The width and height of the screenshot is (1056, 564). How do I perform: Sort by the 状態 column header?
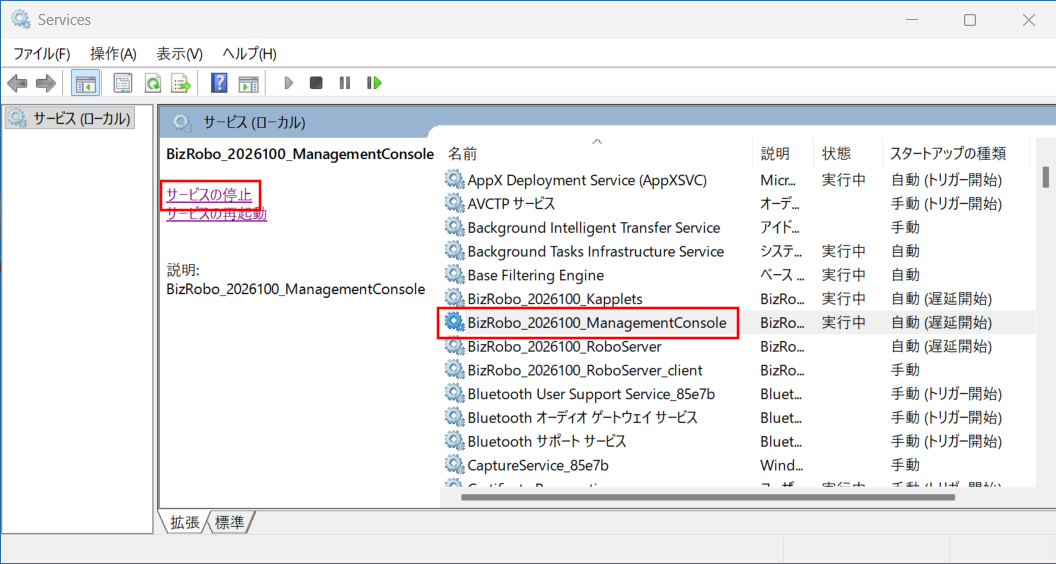[847, 154]
